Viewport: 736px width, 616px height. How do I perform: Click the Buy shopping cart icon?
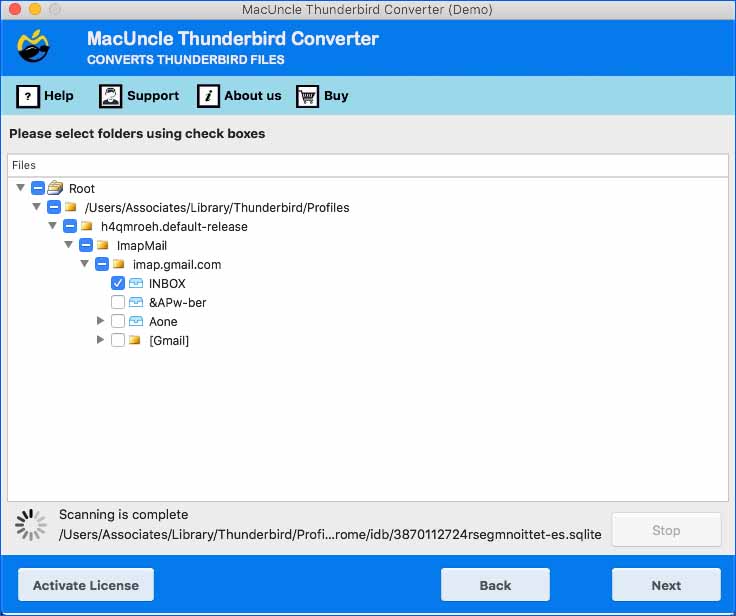[x=308, y=96]
